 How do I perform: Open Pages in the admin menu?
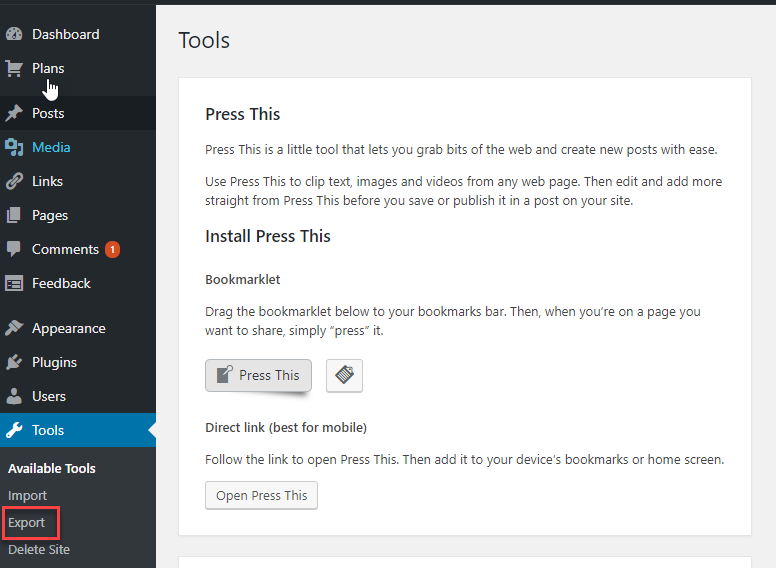pyautogui.click(x=78, y=215)
